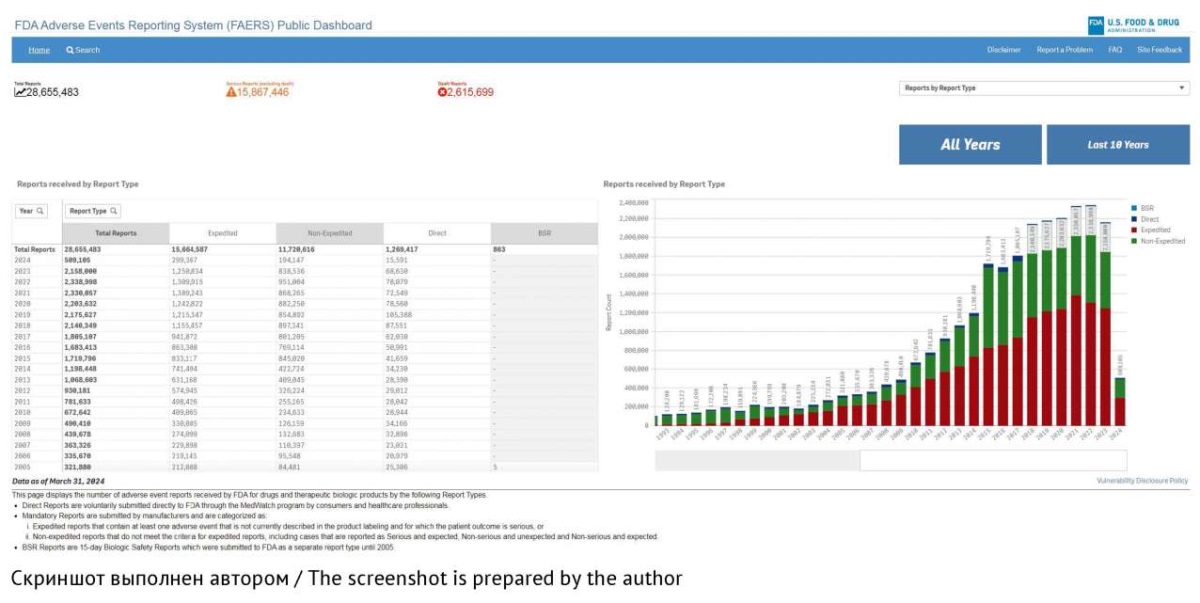Click the Total Reports trend-line icon
This screenshot has width=1200, height=603.
(19, 92)
